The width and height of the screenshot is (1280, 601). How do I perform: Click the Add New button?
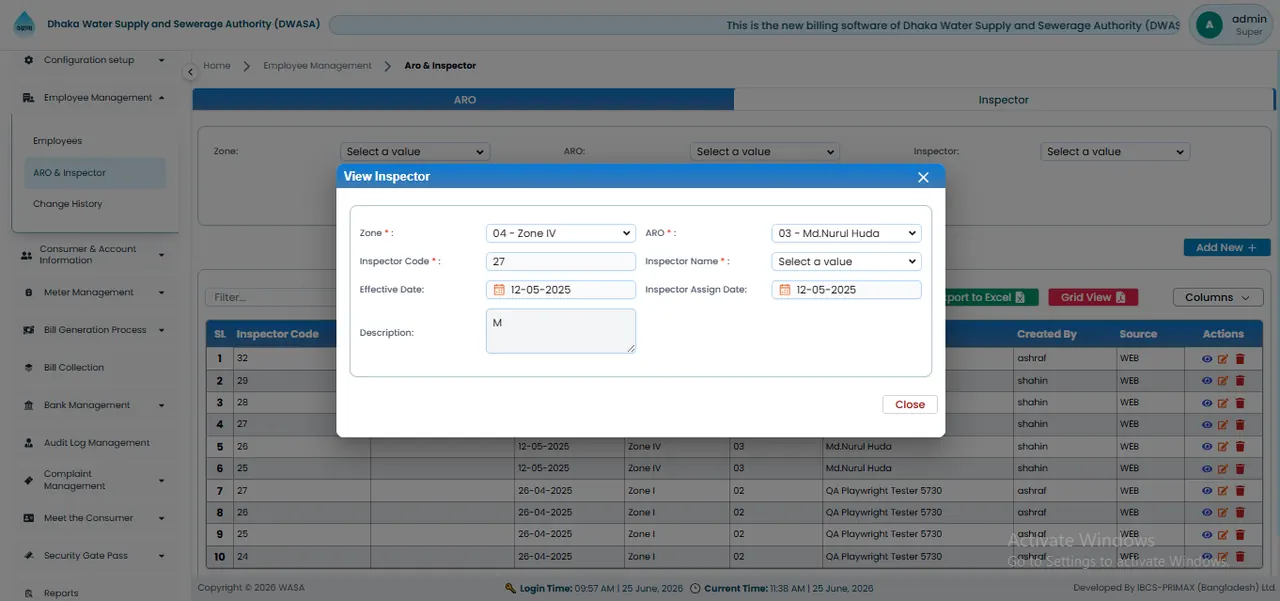(x=1227, y=247)
